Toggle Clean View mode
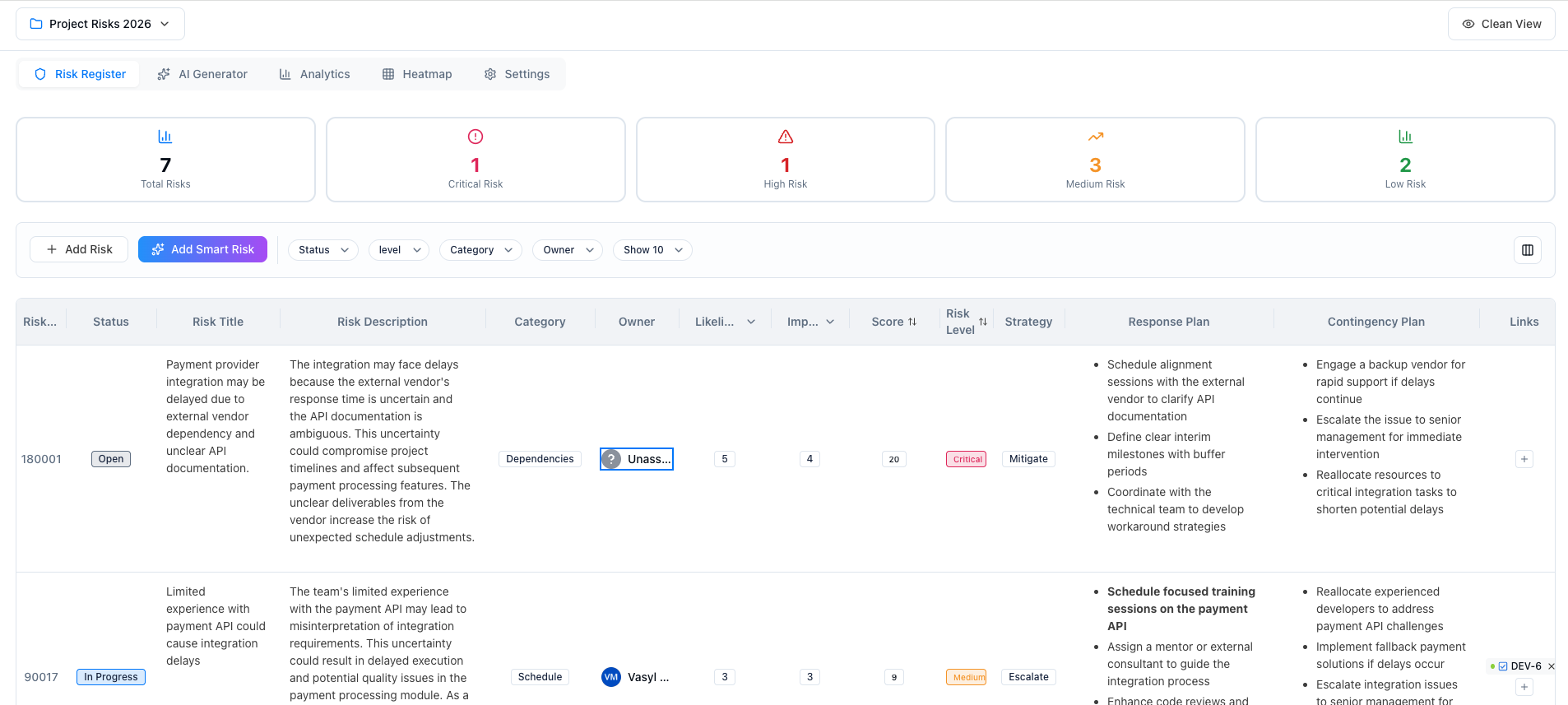This screenshot has height=705, width=1568. pyautogui.click(x=1501, y=24)
